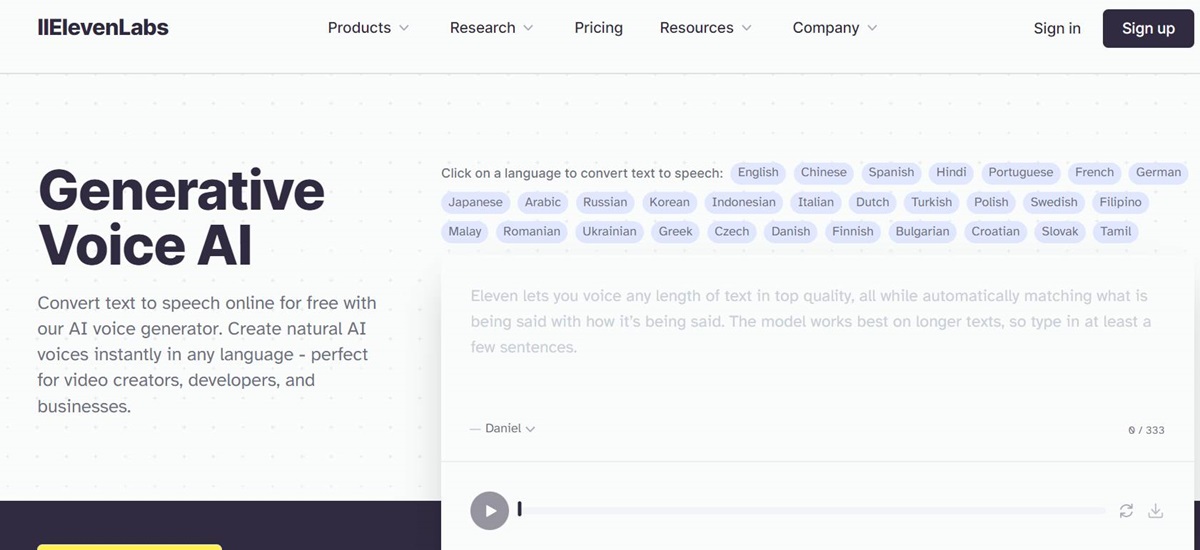Select Japanese from the languages
This screenshot has height=550, width=1200.
click(475, 202)
